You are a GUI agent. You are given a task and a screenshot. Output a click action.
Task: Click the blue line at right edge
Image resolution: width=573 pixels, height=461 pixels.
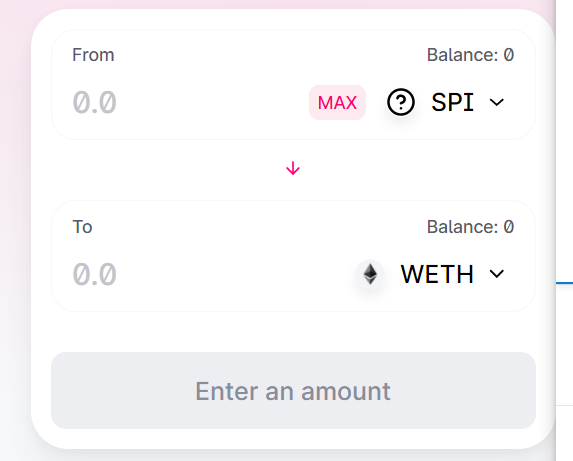tap(564, 282)
